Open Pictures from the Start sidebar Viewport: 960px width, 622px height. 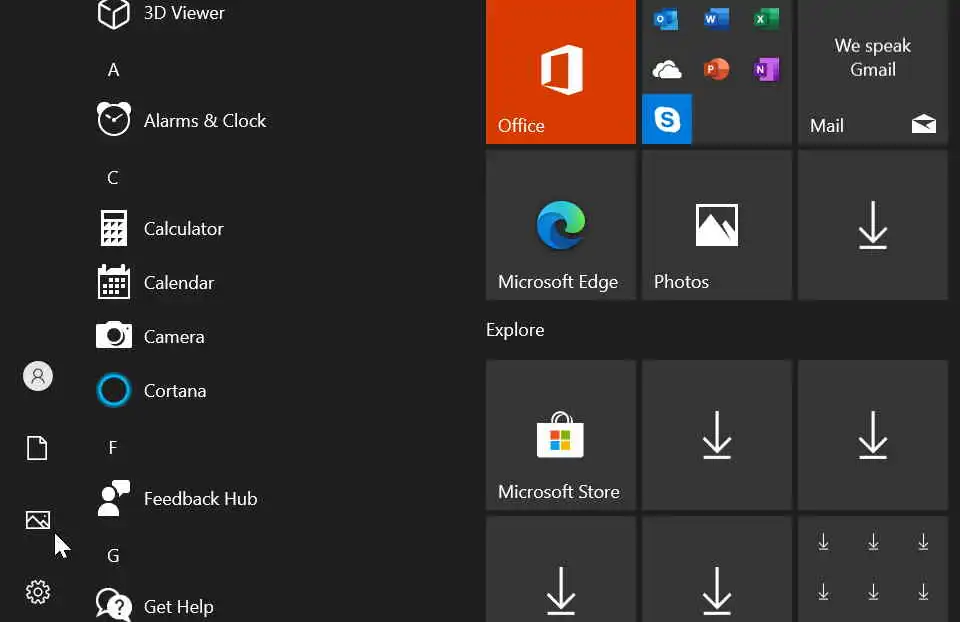pos(38,520)
